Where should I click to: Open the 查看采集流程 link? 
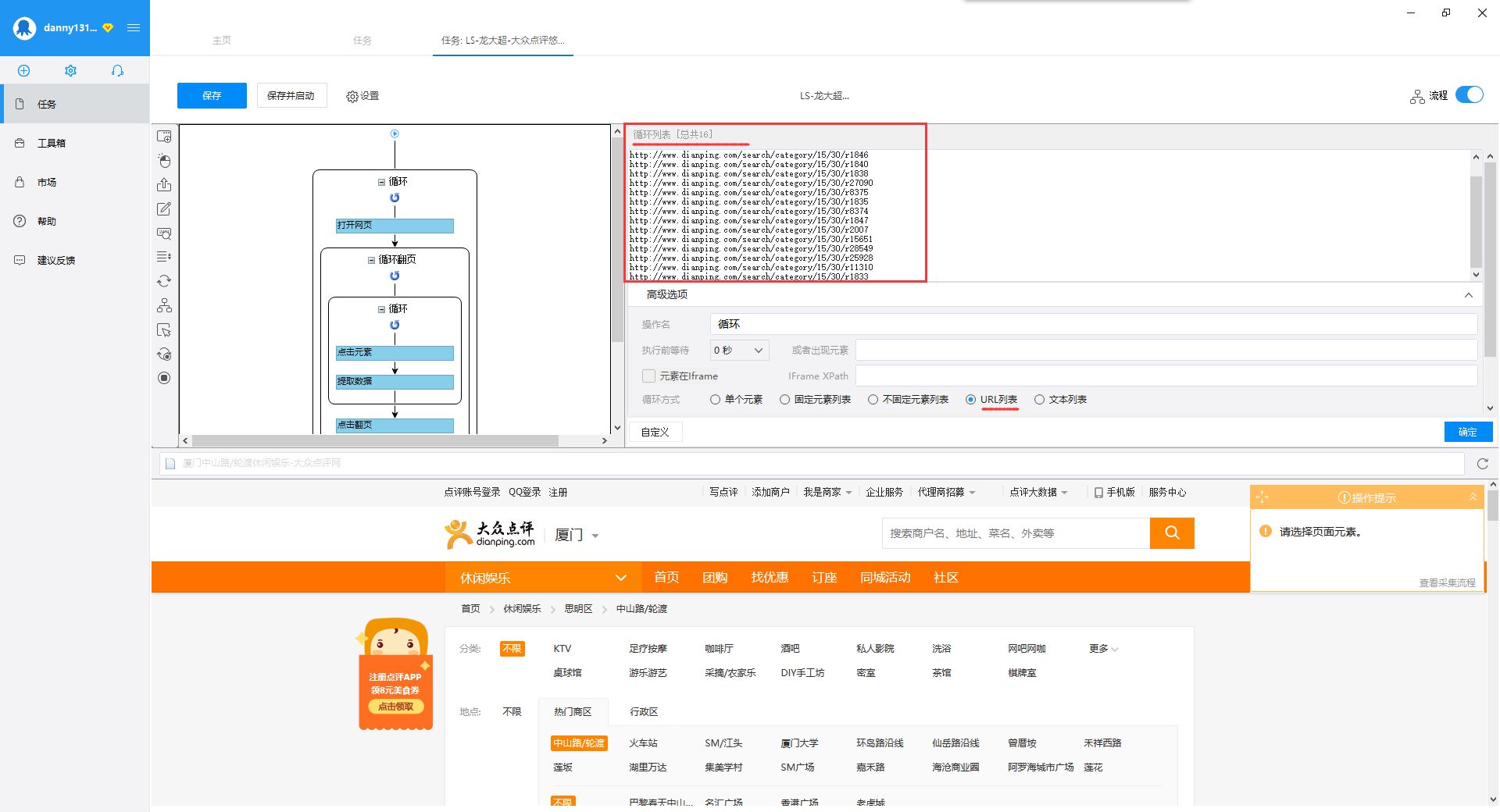pos(1447,582)
